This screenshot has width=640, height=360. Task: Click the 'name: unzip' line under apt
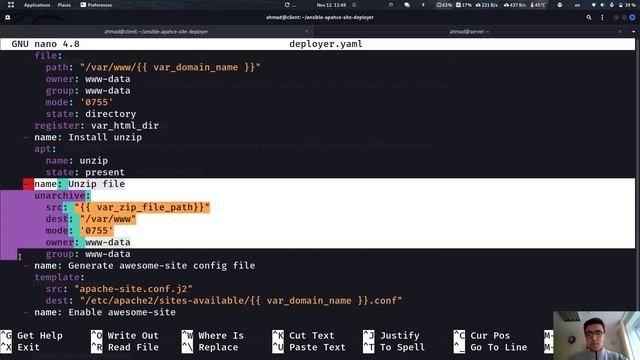77,160
